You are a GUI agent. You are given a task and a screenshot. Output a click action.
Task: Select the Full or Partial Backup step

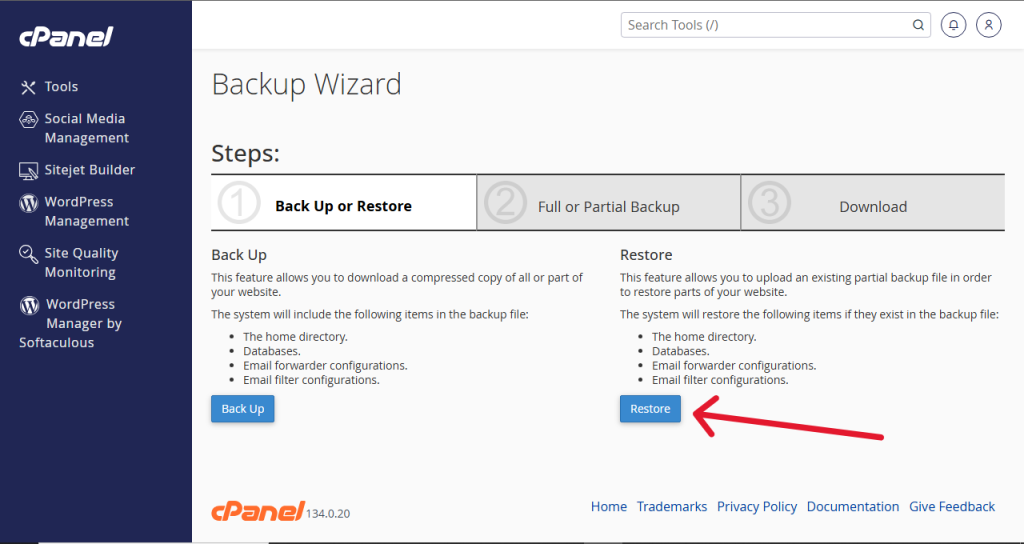pos(609,203)
